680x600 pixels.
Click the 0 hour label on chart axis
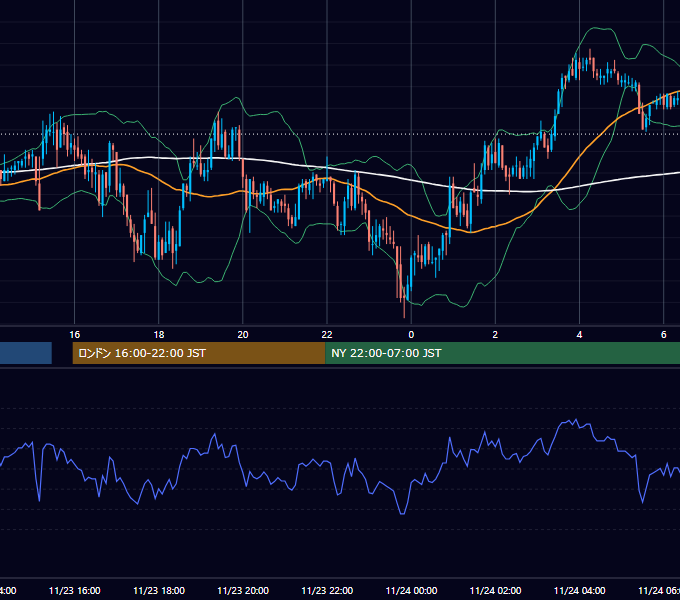411,334
